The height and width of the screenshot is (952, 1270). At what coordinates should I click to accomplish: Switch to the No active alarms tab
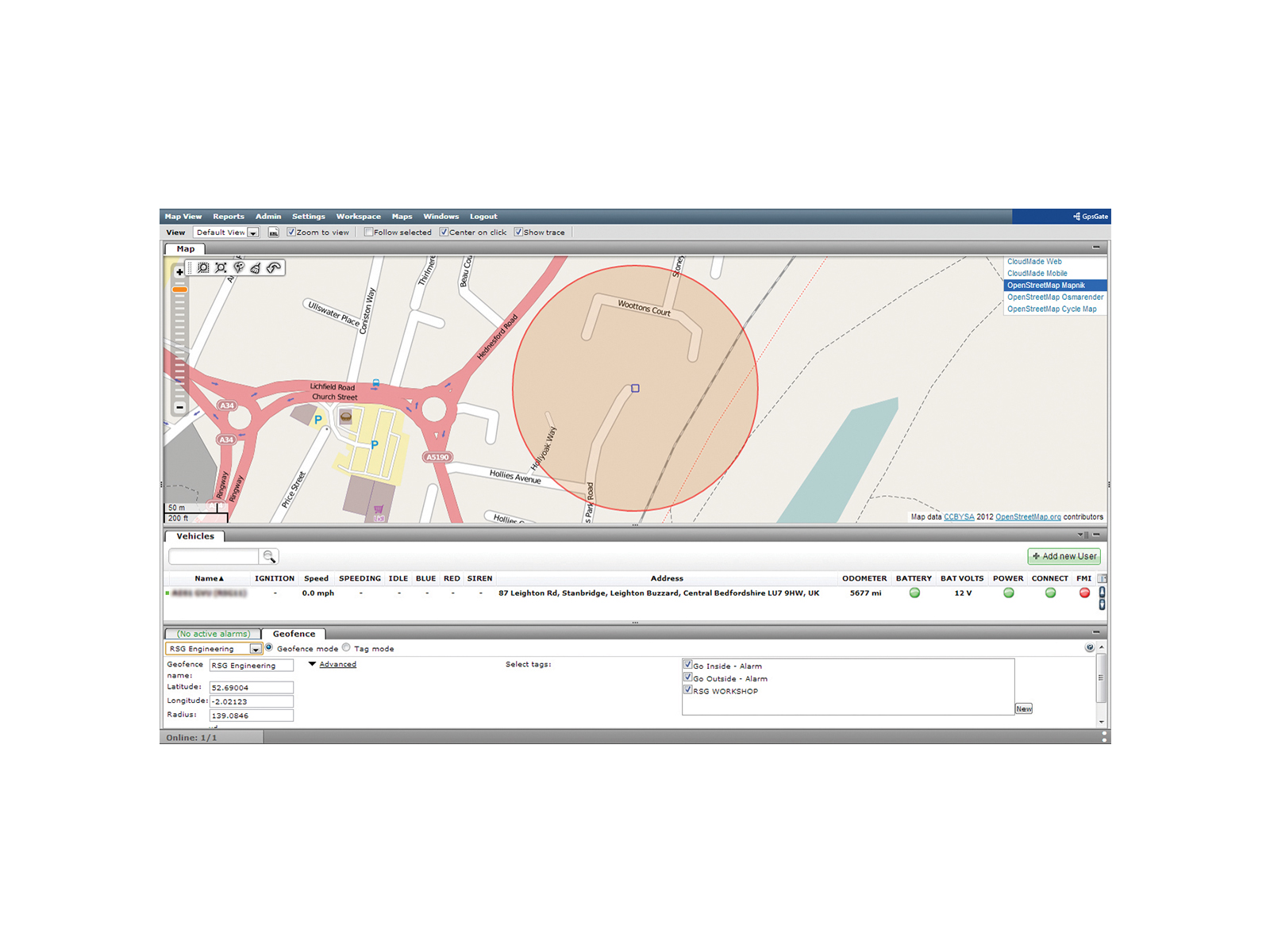click(x=213, y=634)
